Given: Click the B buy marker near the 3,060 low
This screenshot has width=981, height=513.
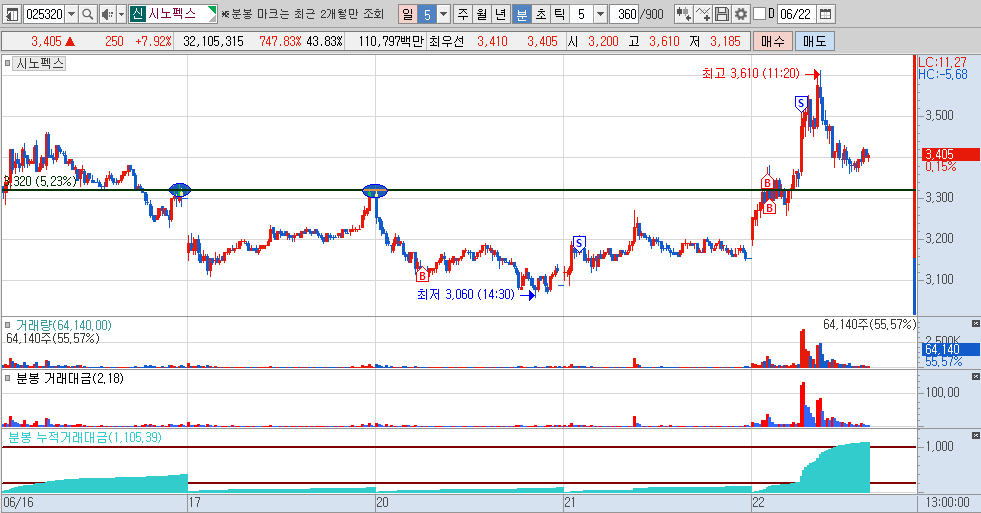Looking at the screenshot, I should 422,274.
